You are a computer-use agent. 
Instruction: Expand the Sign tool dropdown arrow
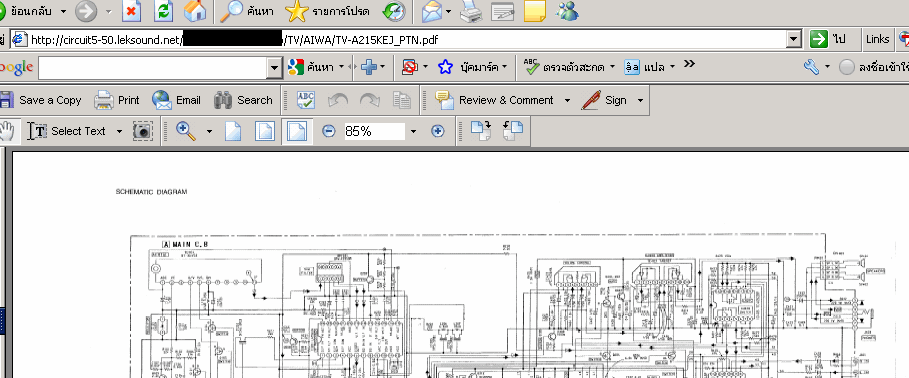coord(641,100)
